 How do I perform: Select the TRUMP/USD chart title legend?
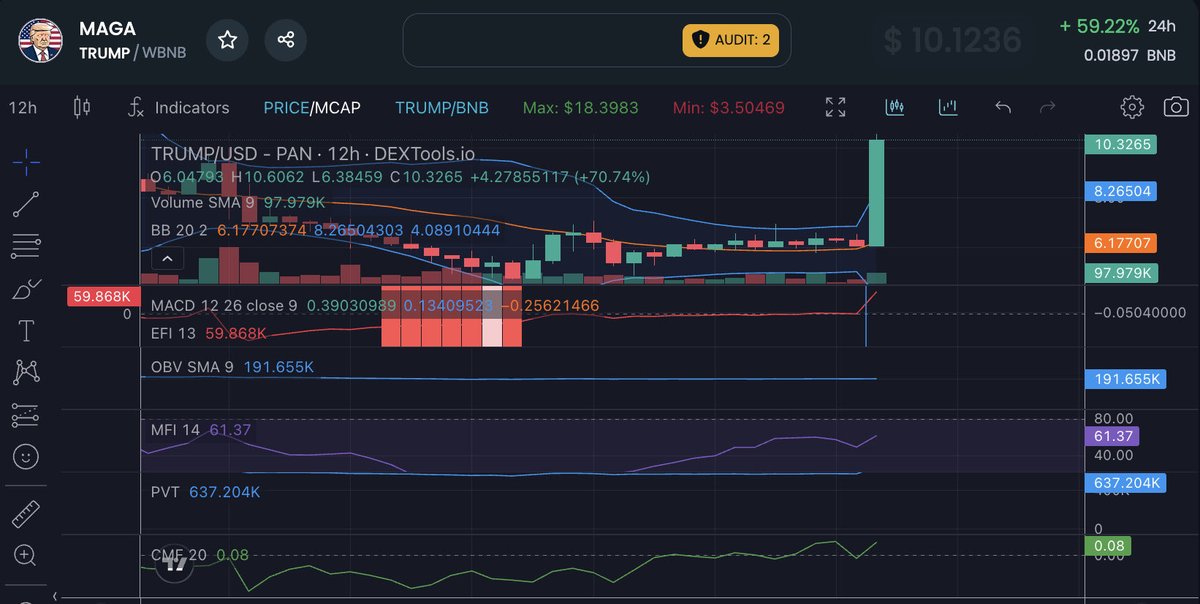pos(313,154)
